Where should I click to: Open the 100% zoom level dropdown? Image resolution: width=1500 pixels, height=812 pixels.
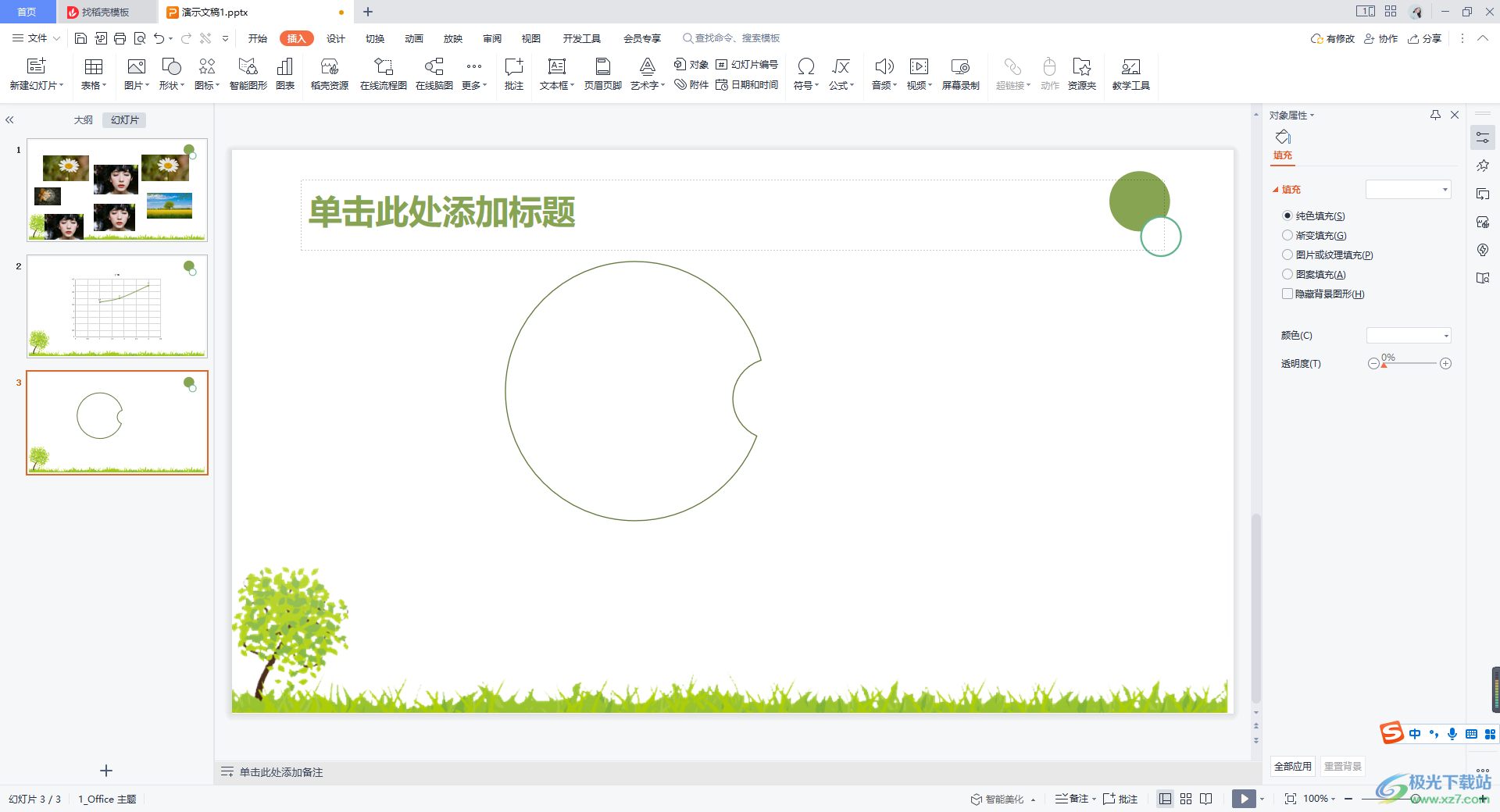(x=1319, y=799)
